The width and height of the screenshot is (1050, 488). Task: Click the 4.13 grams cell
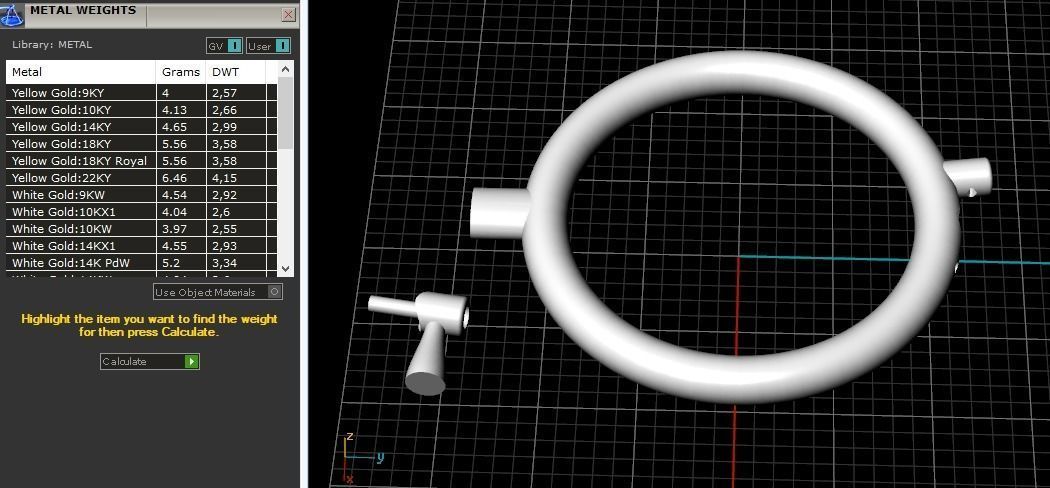181,110
